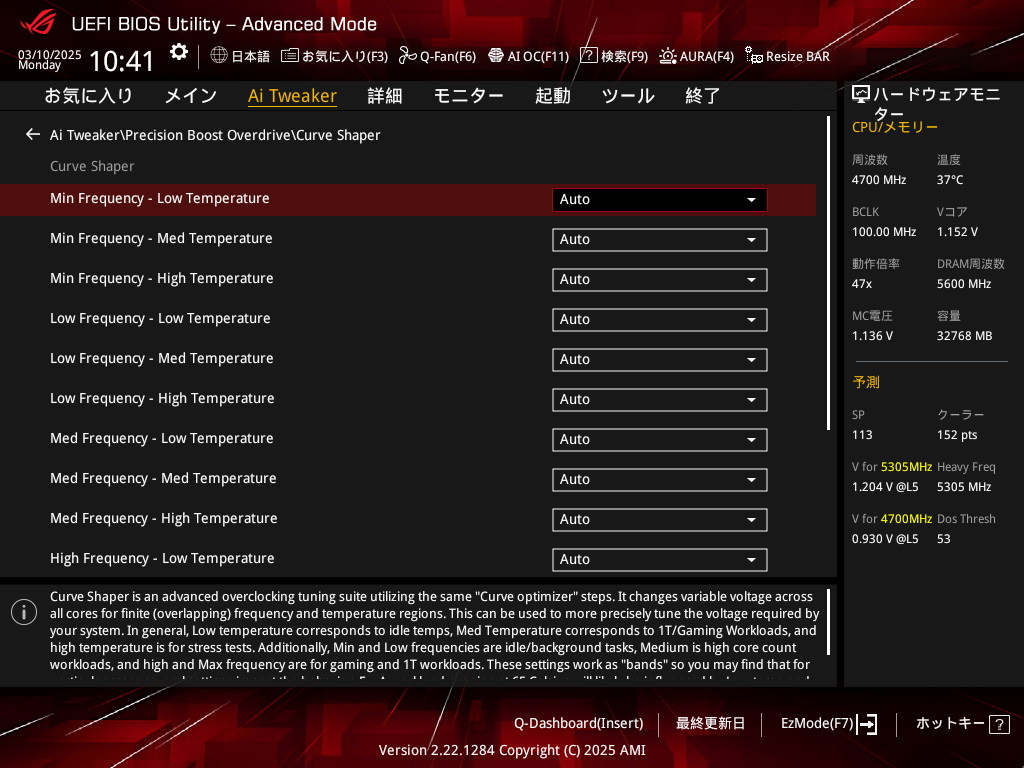Open settings via the gear icon
This screenshot has width=1024, height=768.
178,52
